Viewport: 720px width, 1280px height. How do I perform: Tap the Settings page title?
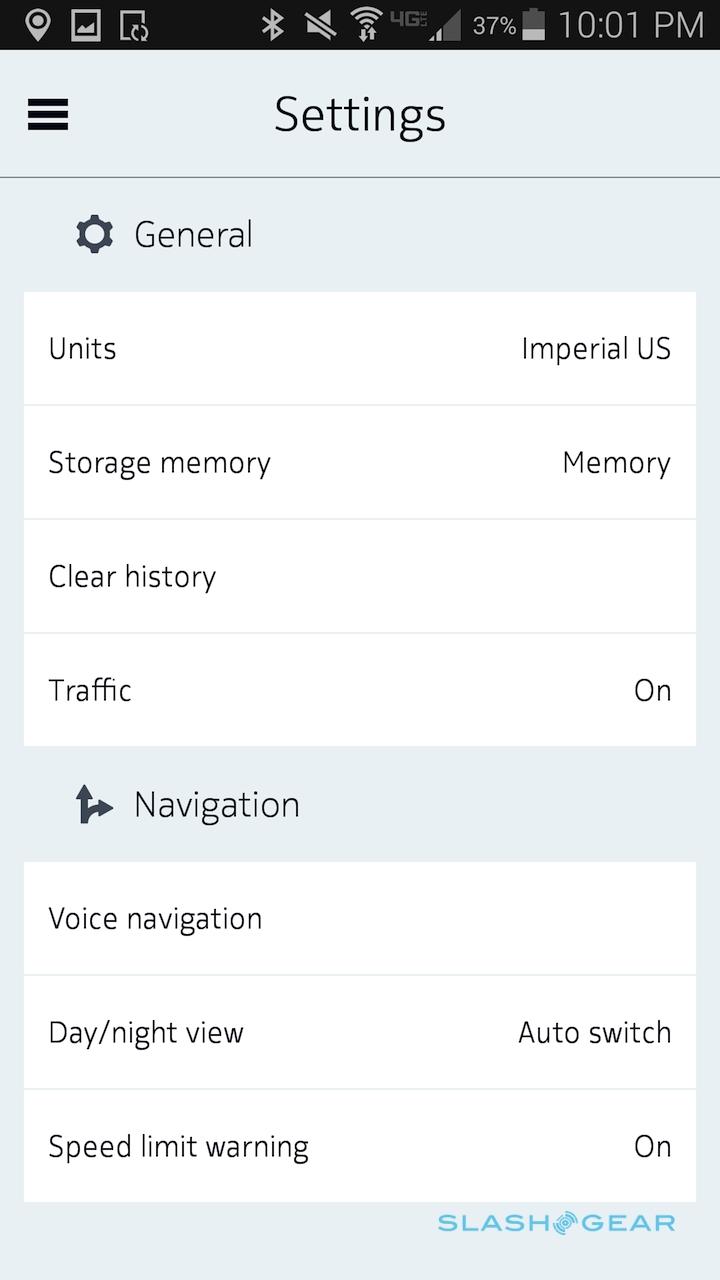tap(360, 115)
